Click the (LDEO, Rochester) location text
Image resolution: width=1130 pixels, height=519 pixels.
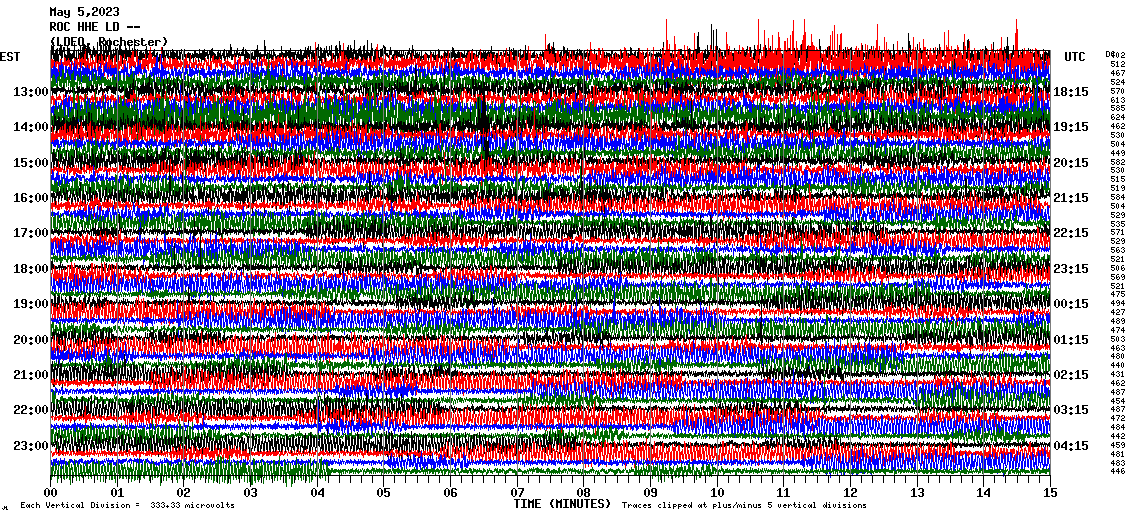[x=109, y=42]
